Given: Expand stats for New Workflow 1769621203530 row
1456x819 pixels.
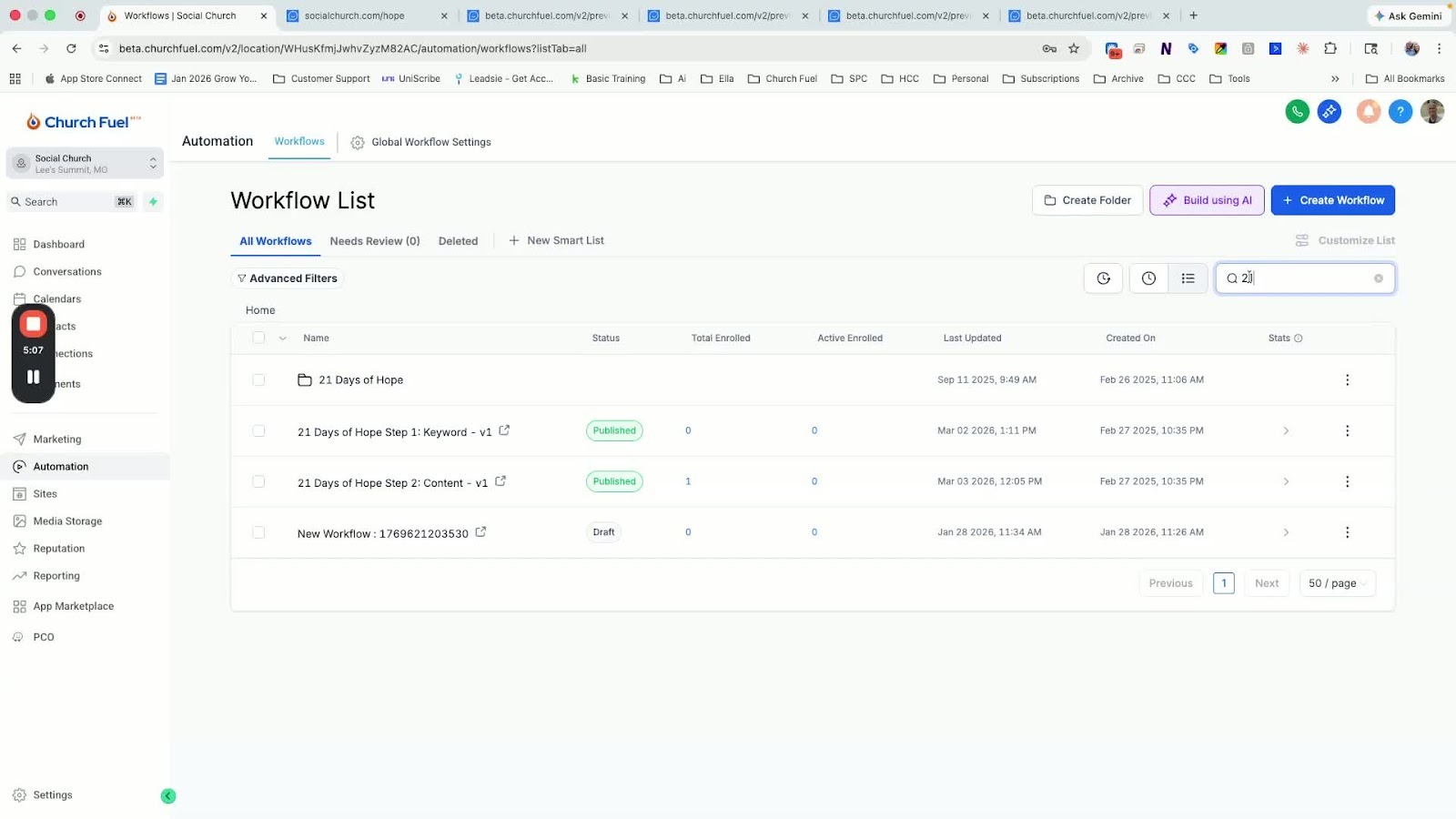Looking at the screenshot, I should coord(1286,532).
